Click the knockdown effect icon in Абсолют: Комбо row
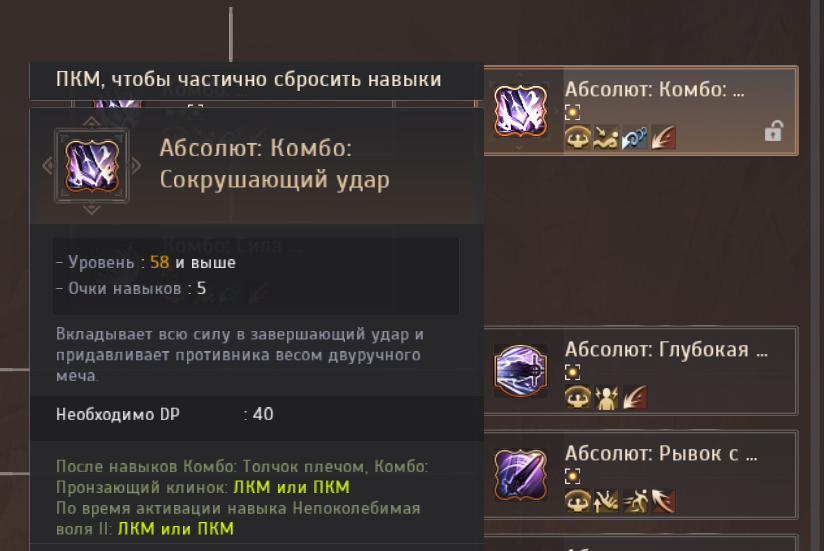The image size is (824, 551). coord(606,138)
